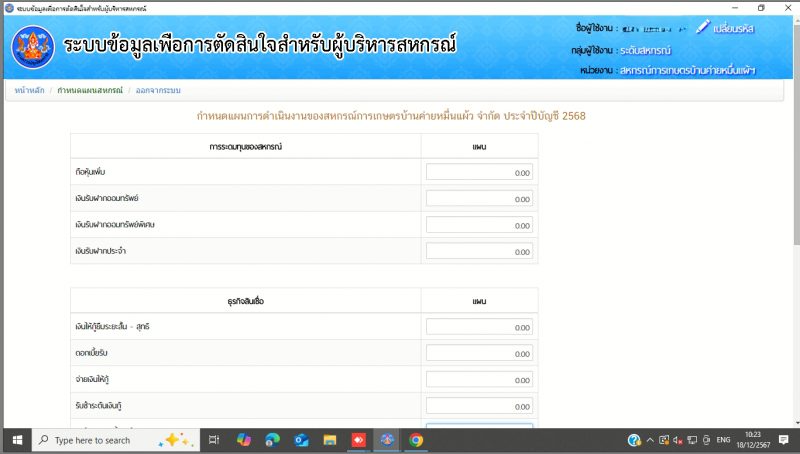Click the app favicon in the title bar
The width and height of the screenshot is (800, 454).
coord(9,8)
